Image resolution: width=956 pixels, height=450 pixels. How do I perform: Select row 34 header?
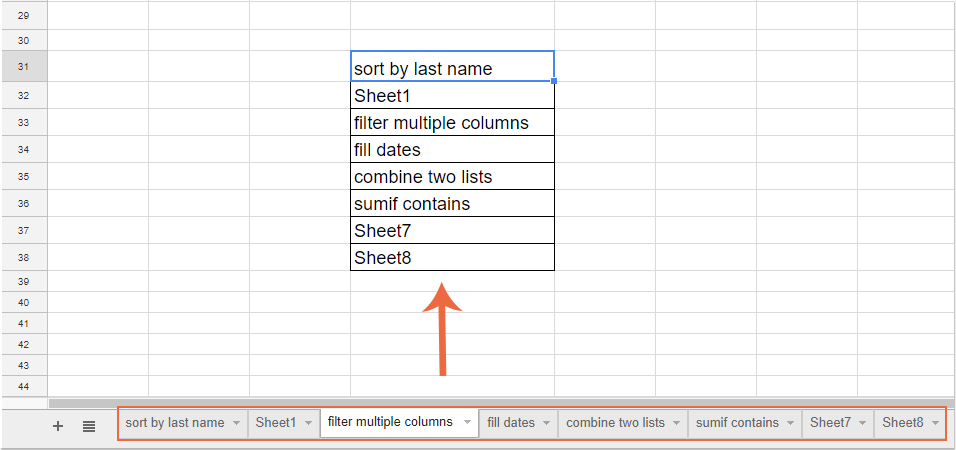tap(24, 149)
